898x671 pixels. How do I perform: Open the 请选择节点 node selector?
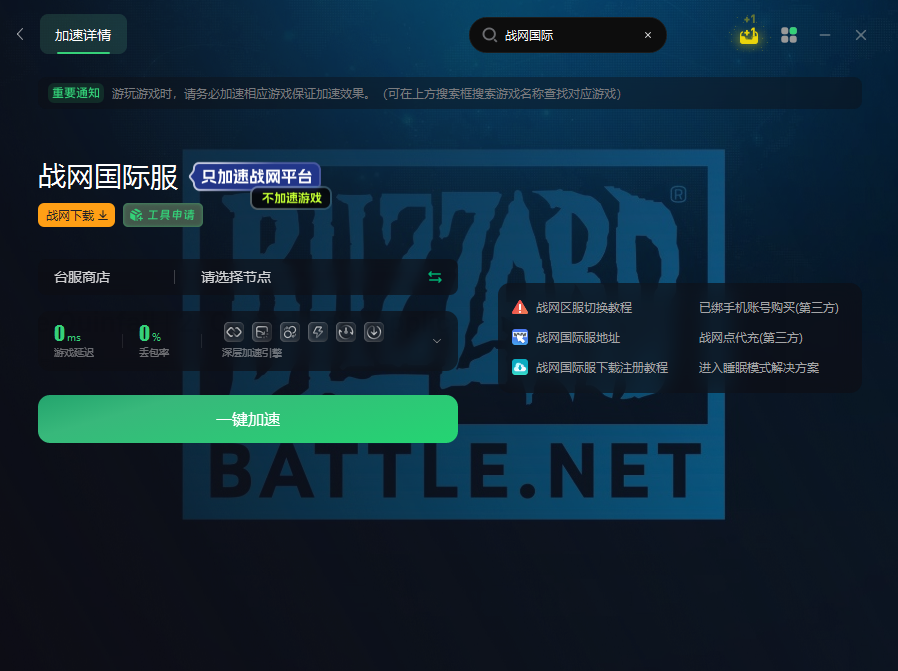(x=236, y=277)
